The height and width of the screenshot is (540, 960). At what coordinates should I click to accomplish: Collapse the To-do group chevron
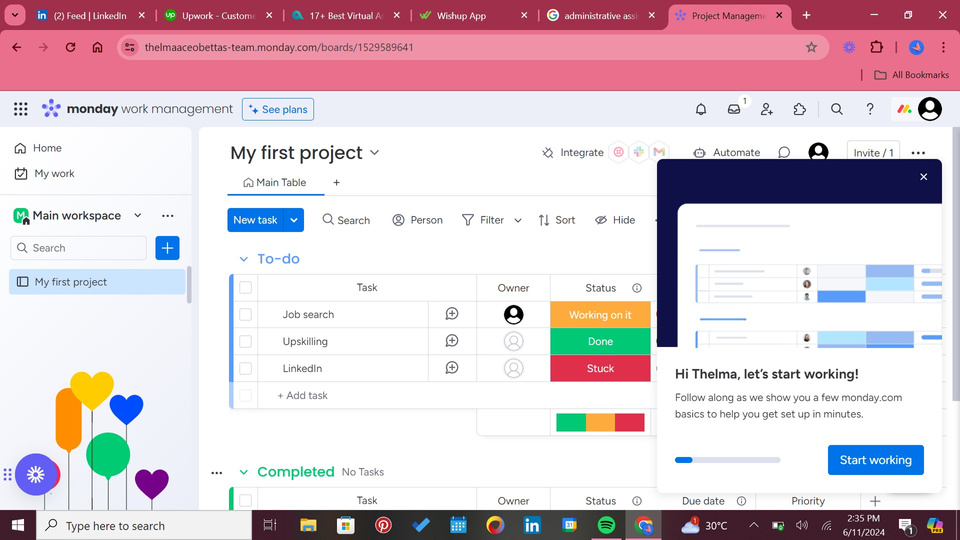click(x=243, y=259)
